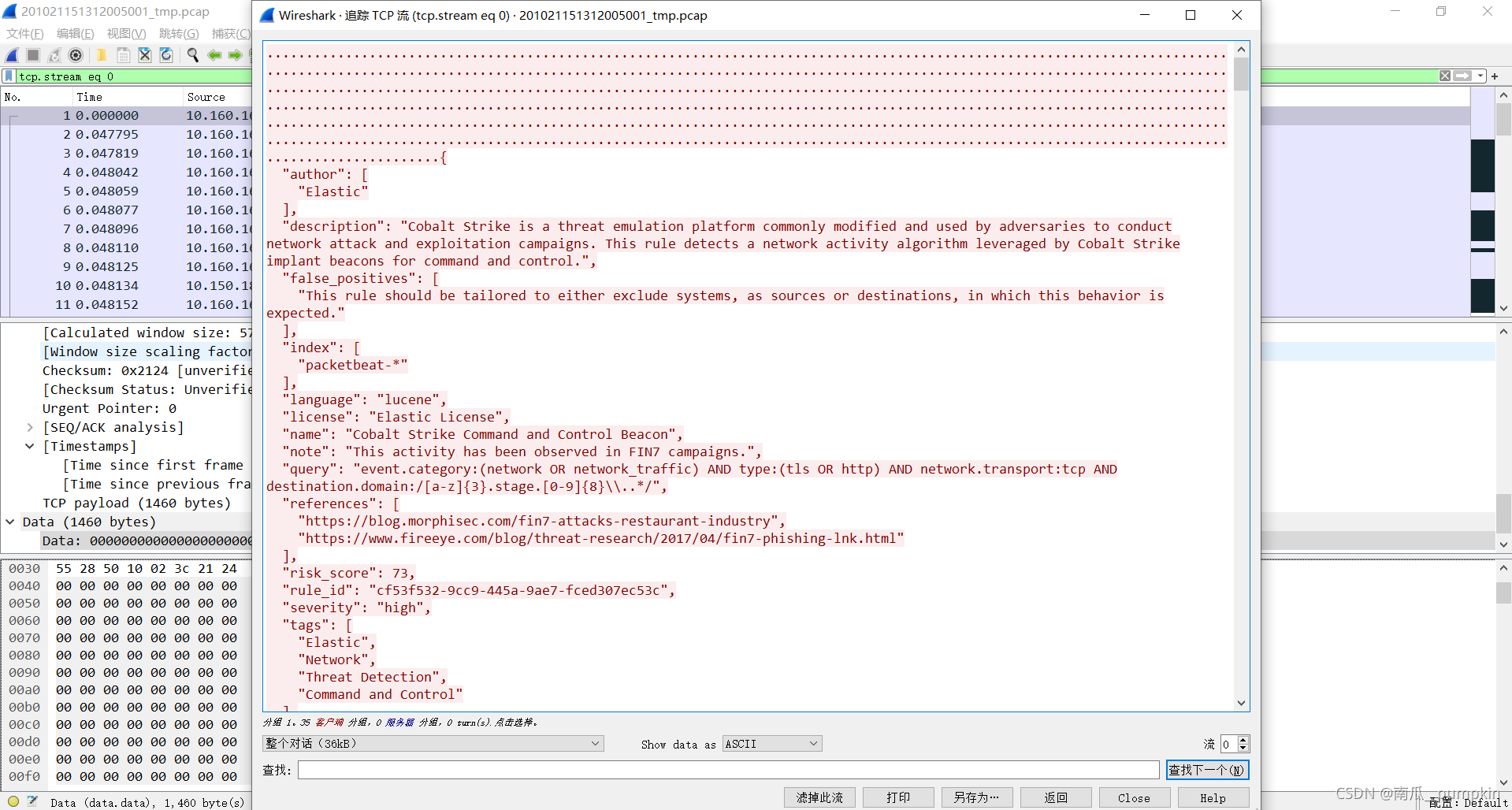Image resolution: width=1512 pixels, height=810 pixels.
Task: Select packet row 10 at 0.048134
Action: [126, 285]
